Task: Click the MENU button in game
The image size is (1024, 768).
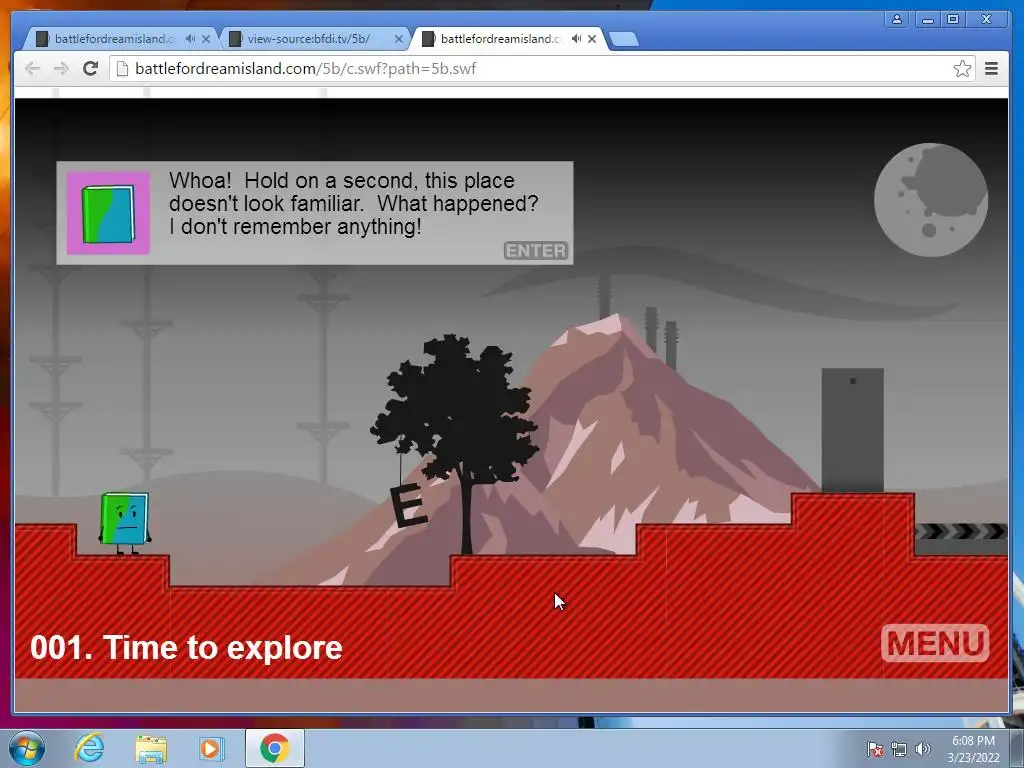Action: (935, 643)
